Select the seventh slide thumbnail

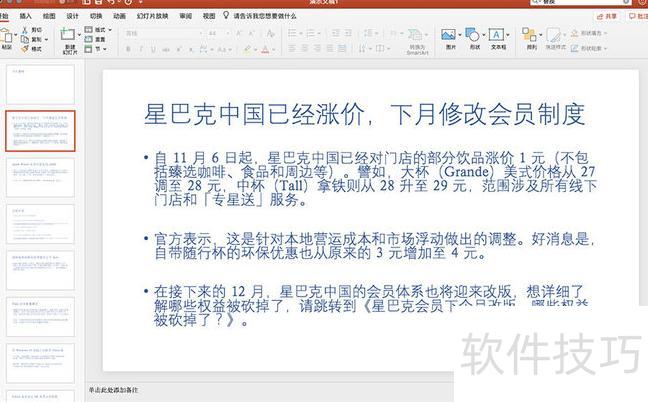pyautogui.click(x=40, y=363)
